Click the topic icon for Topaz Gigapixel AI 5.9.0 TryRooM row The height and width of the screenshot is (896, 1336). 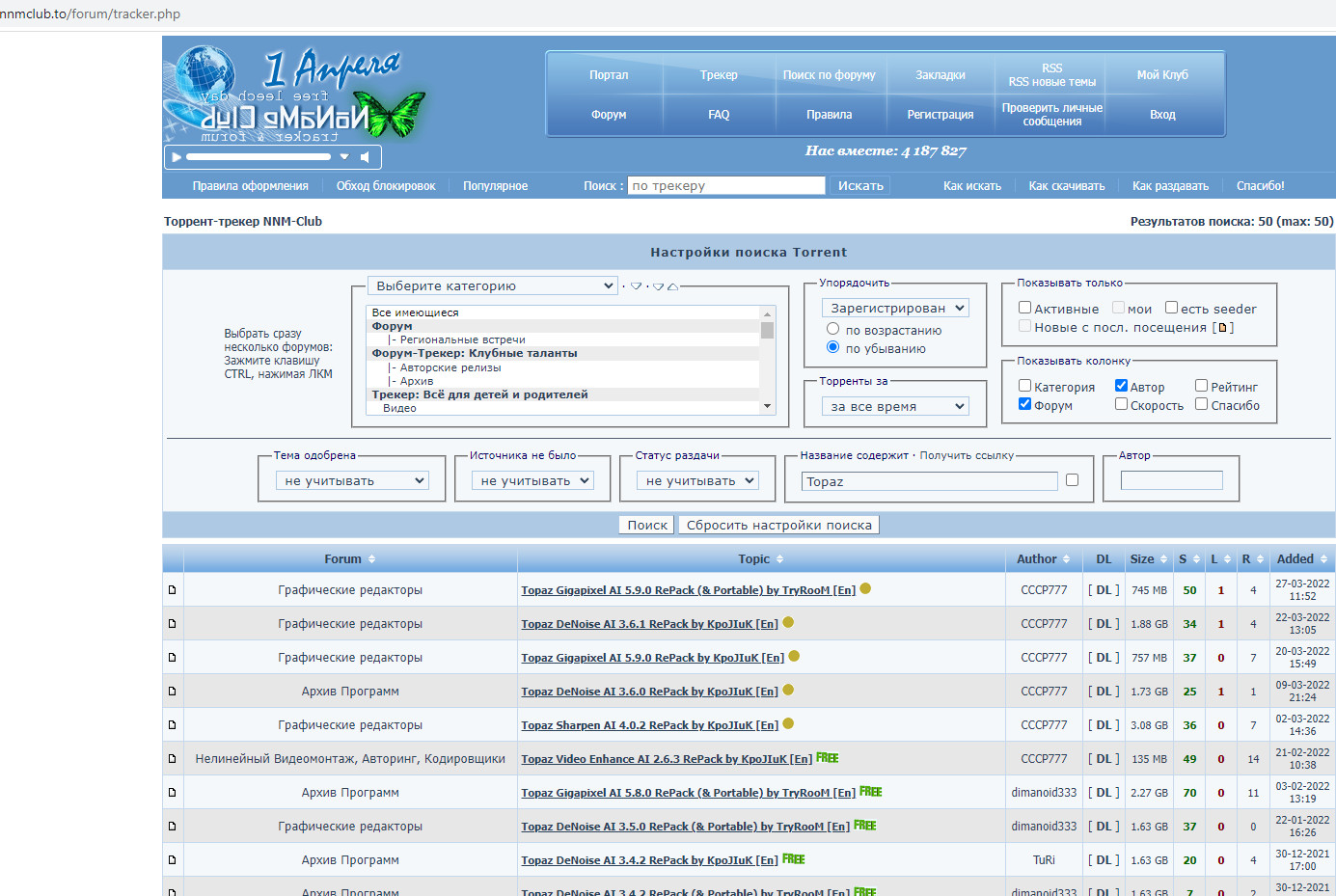(173, 589)
